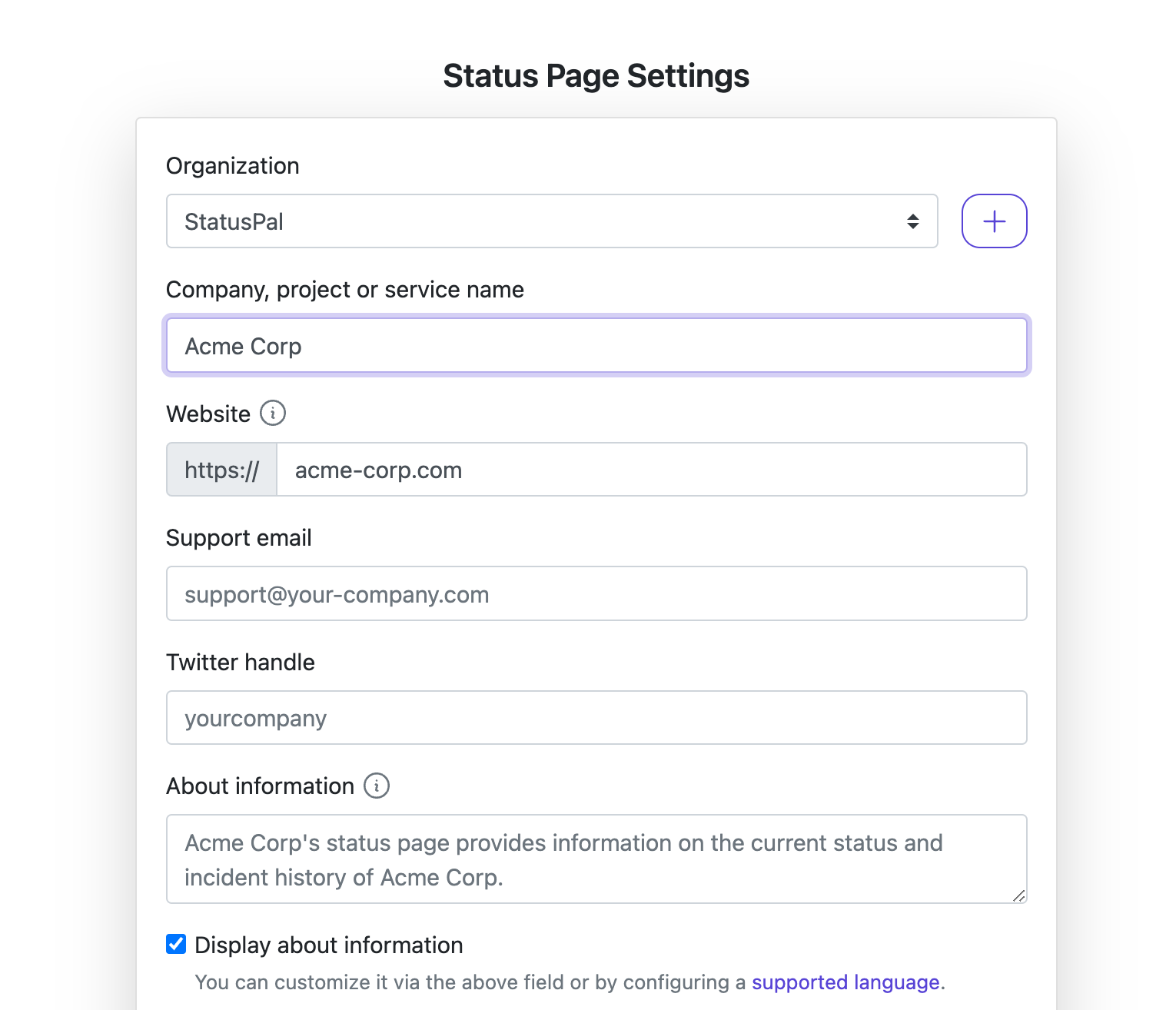Focus the Support email input field

point(596,594)
